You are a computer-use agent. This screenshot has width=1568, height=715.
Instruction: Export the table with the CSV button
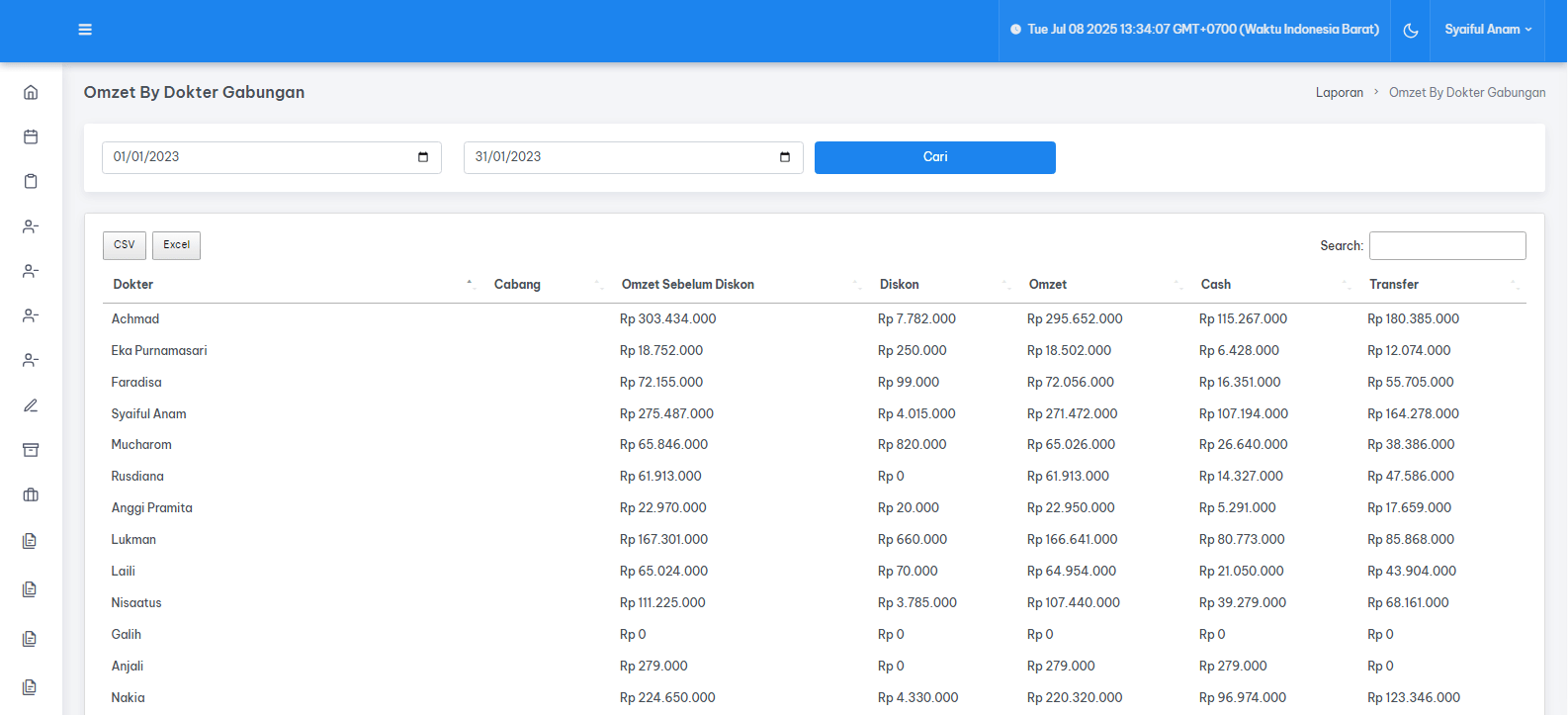click(x=125, y=245)
